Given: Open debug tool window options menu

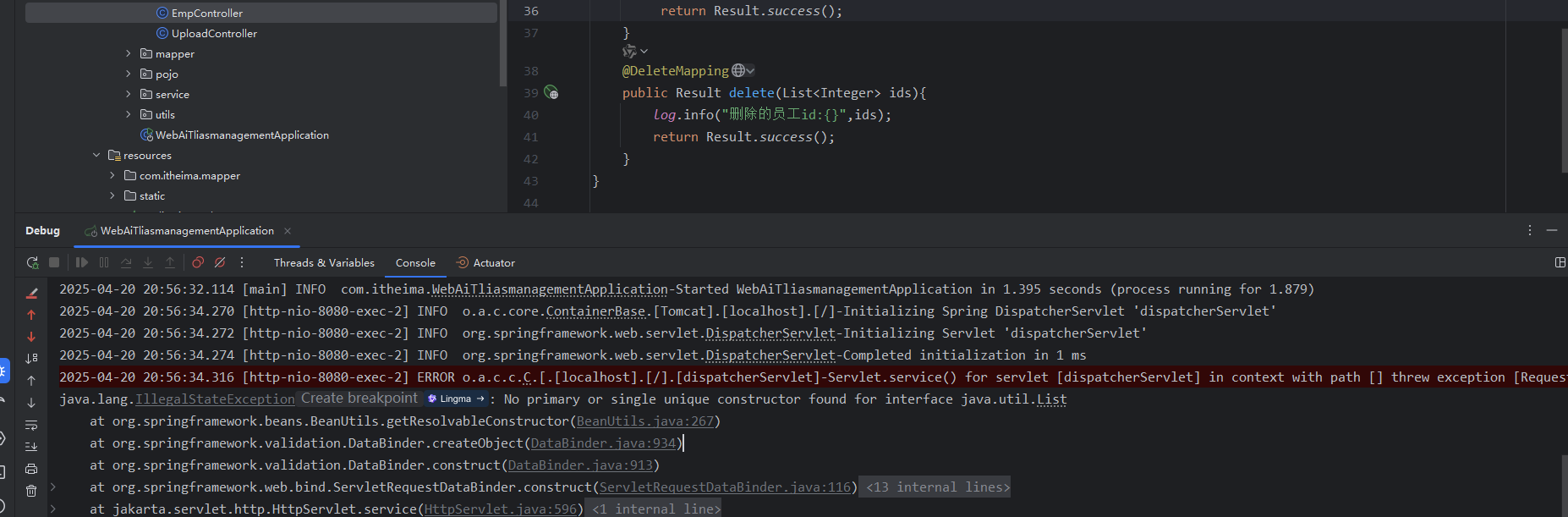Looking at the screenshot, I should 1530,230.
